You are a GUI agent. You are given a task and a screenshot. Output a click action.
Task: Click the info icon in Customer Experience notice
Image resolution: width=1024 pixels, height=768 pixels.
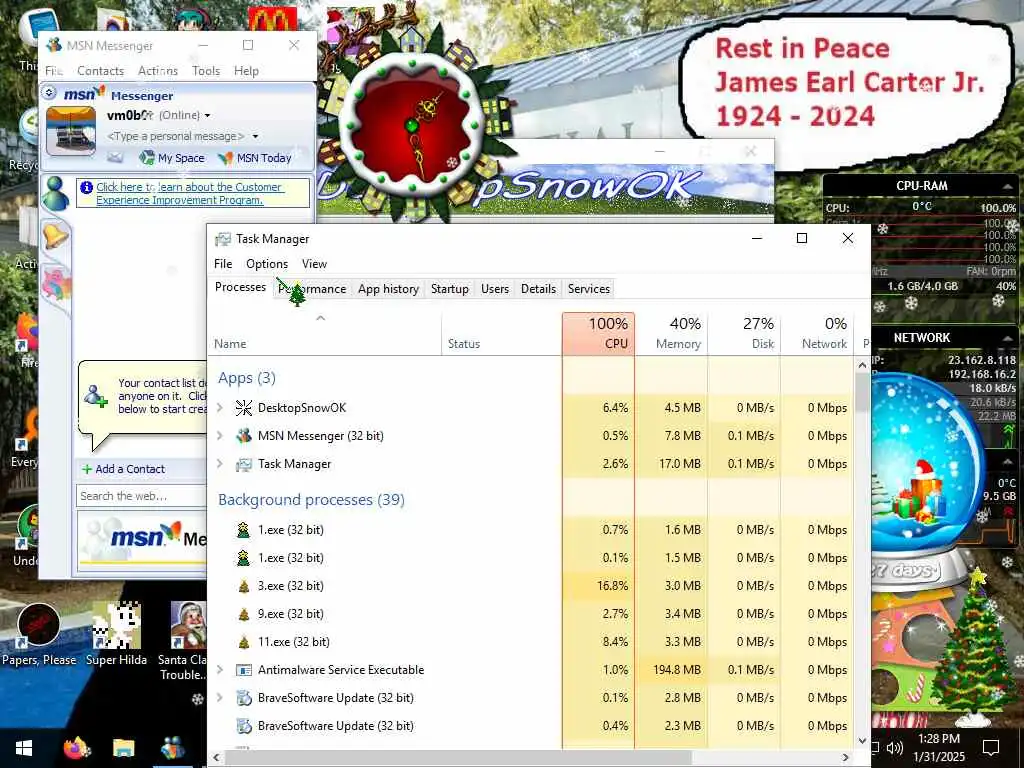coord(86,187)
